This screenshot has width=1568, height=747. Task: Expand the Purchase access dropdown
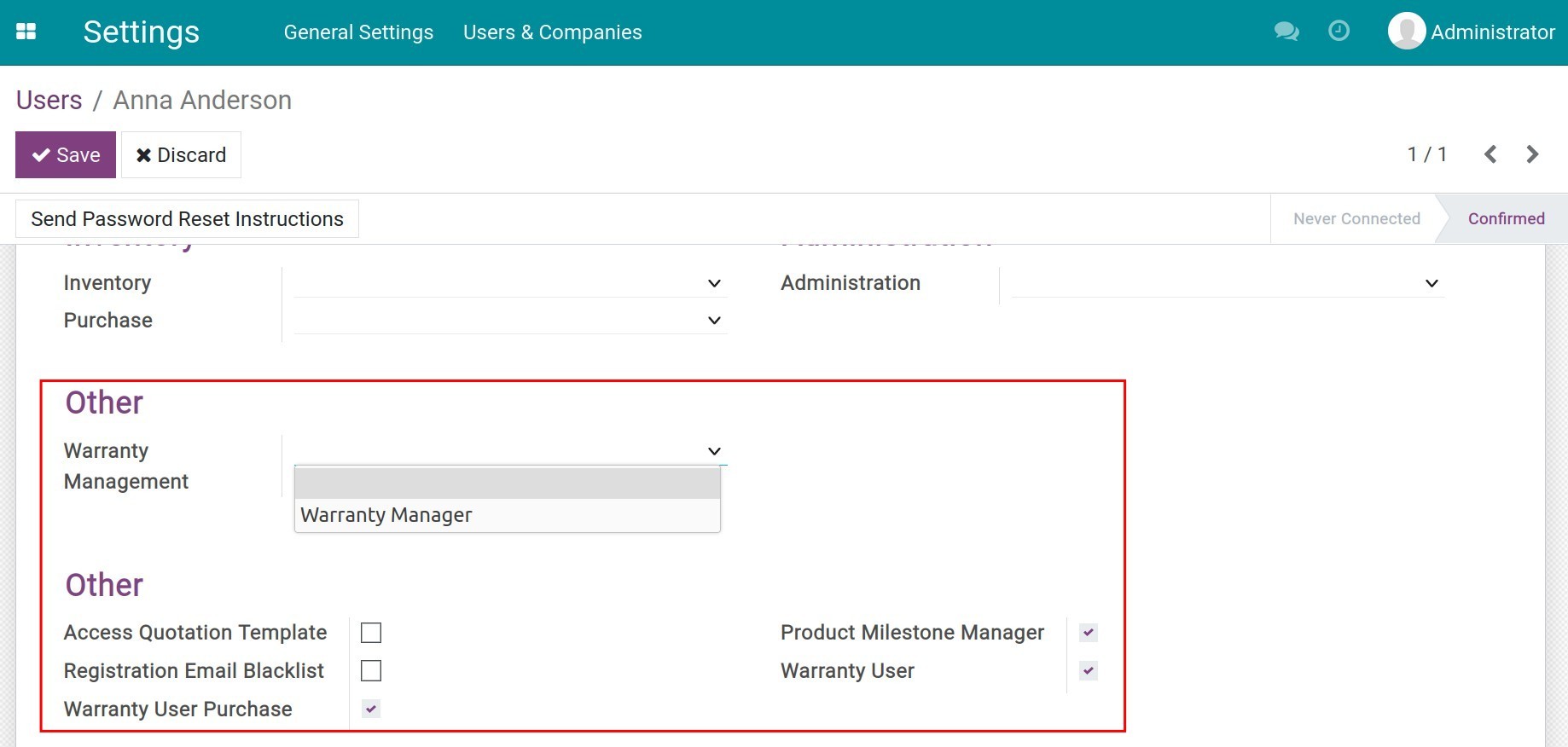click(x=509, y=321)
